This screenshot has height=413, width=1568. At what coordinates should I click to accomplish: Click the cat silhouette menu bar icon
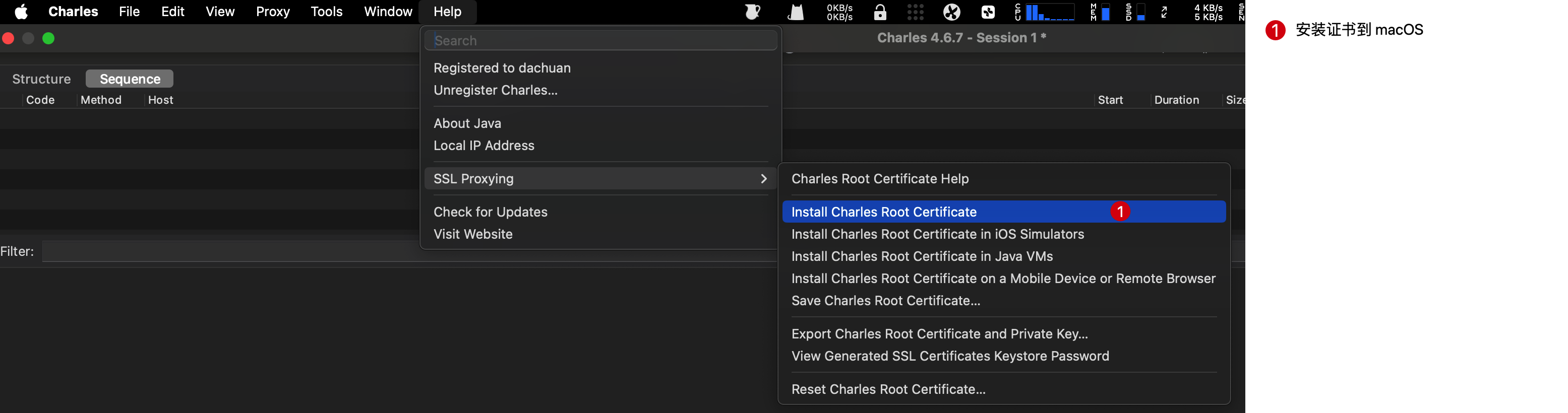796,12
